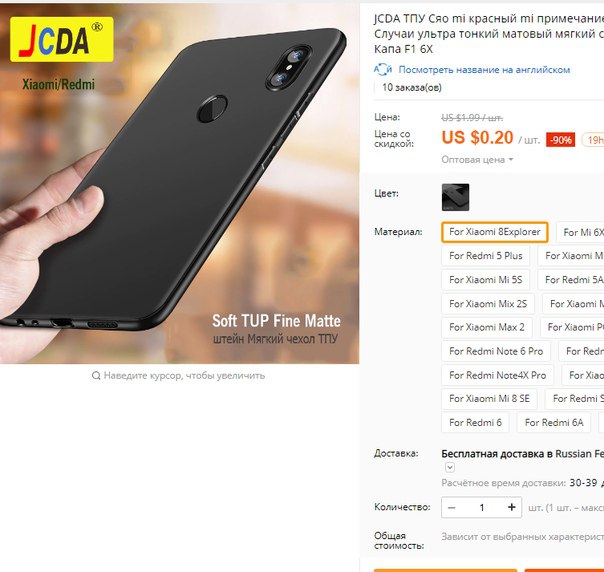Choose the For Xiaomi Mi 8 SE option
The width and height of the screenshot is (604, 572).
click(489, 399)
